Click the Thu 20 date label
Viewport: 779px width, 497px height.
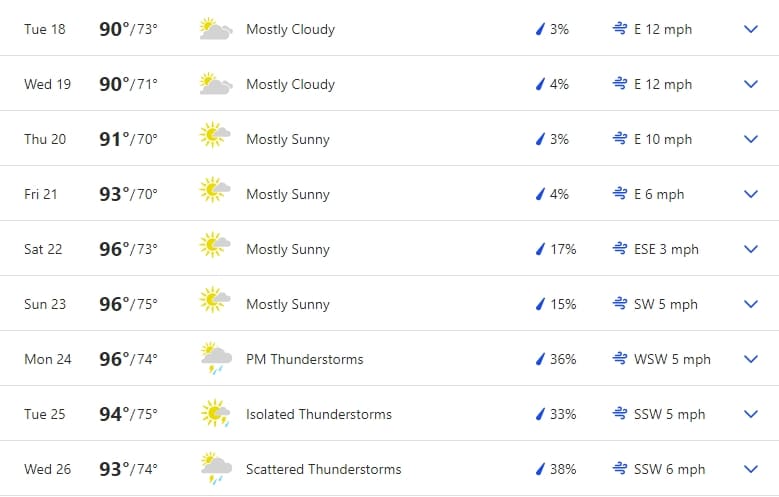(x=45, y=139)
